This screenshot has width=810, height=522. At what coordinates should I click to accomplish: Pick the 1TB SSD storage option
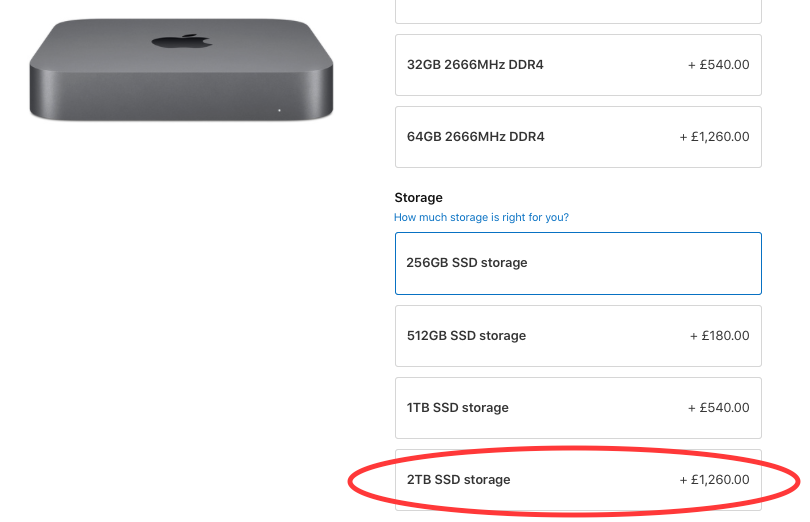point(578,408)
